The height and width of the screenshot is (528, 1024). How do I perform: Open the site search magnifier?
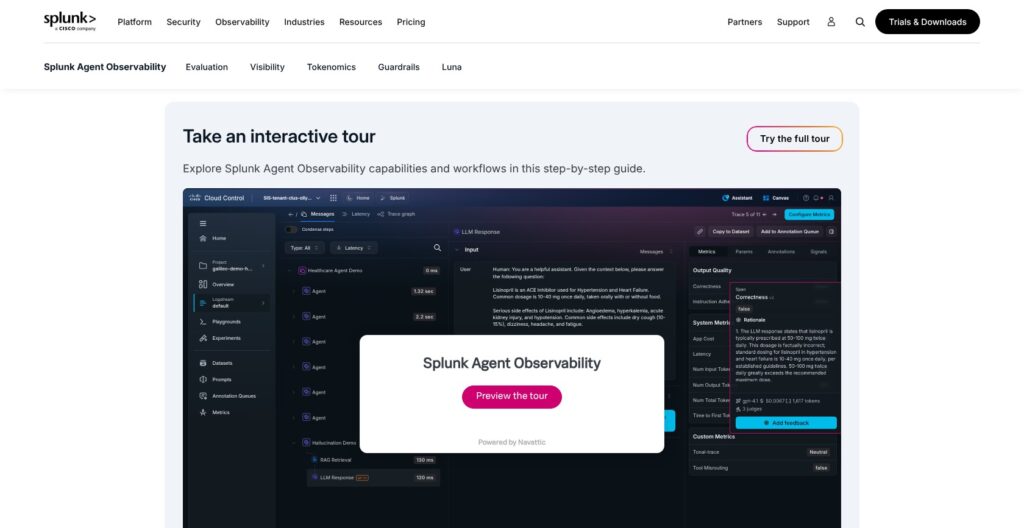point(860,22)
